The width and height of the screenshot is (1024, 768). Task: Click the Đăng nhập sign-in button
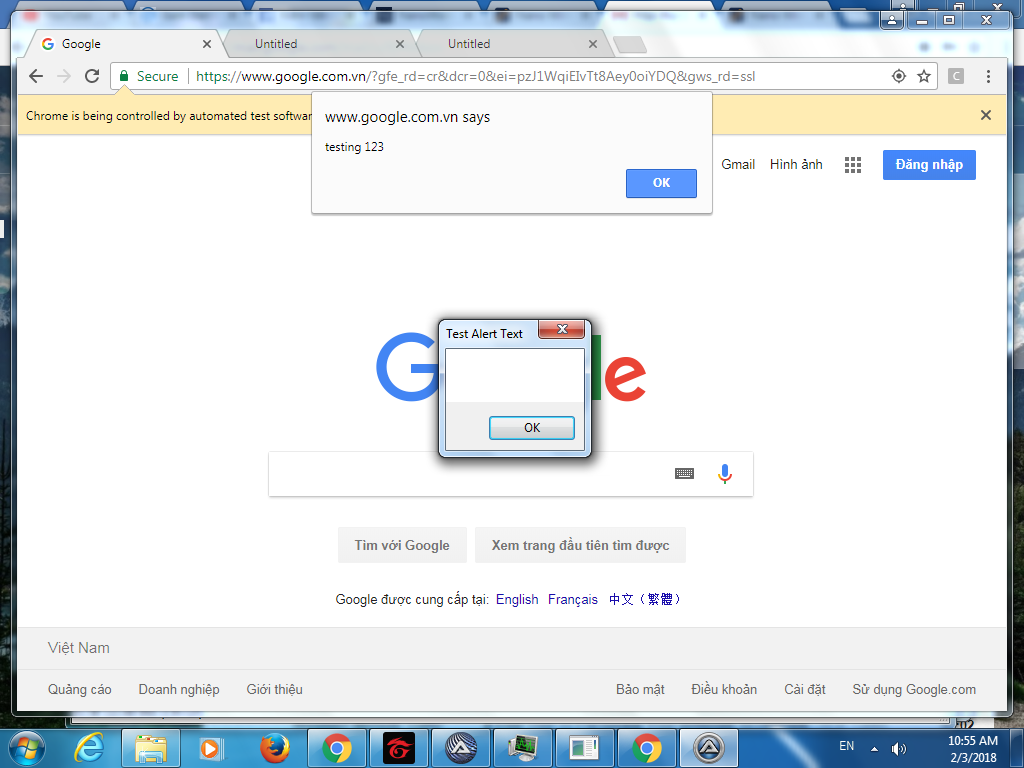tap(929, 165)
